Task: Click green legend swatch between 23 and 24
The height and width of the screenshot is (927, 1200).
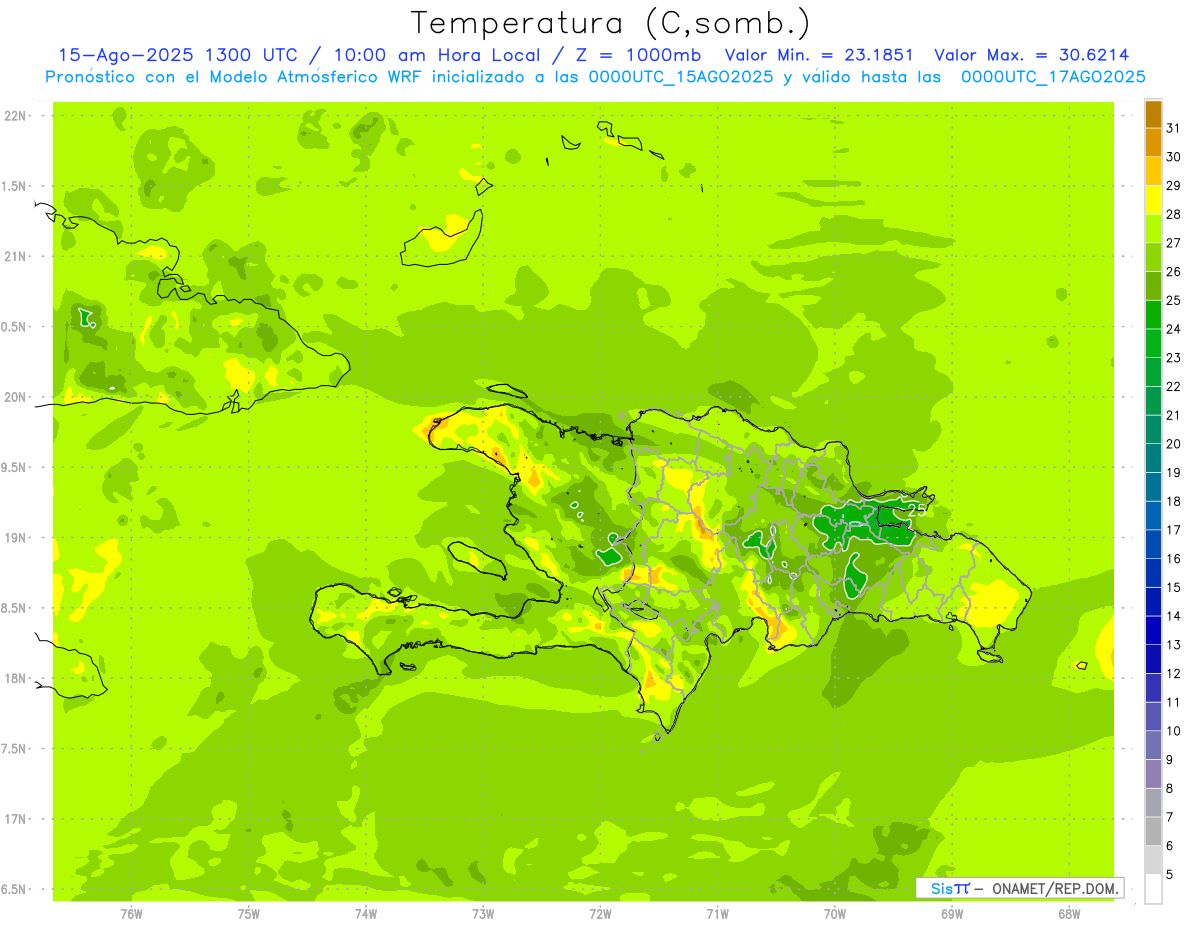Action: point(1153,344)
